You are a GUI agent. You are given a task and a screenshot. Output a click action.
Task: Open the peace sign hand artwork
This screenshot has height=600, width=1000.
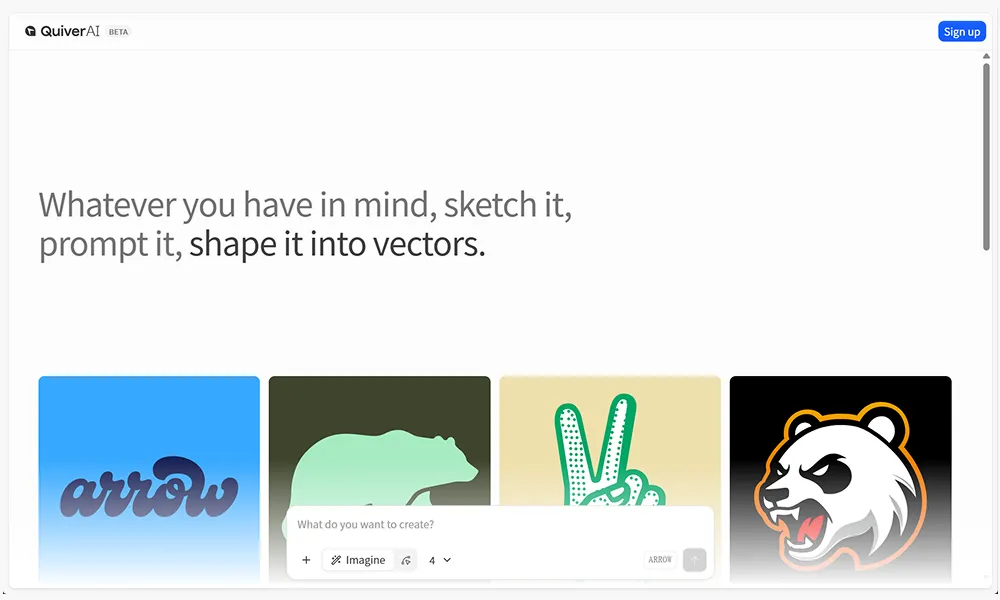pos(610,440)
